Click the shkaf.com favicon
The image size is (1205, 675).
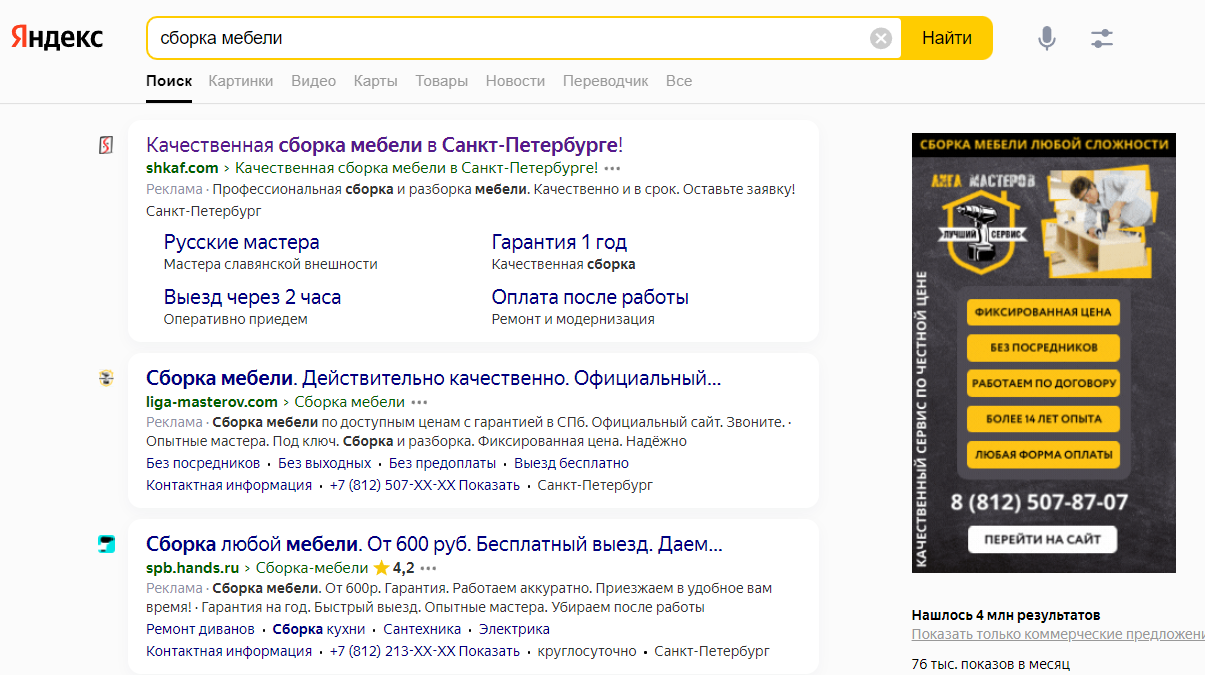(x=106, y=146)
